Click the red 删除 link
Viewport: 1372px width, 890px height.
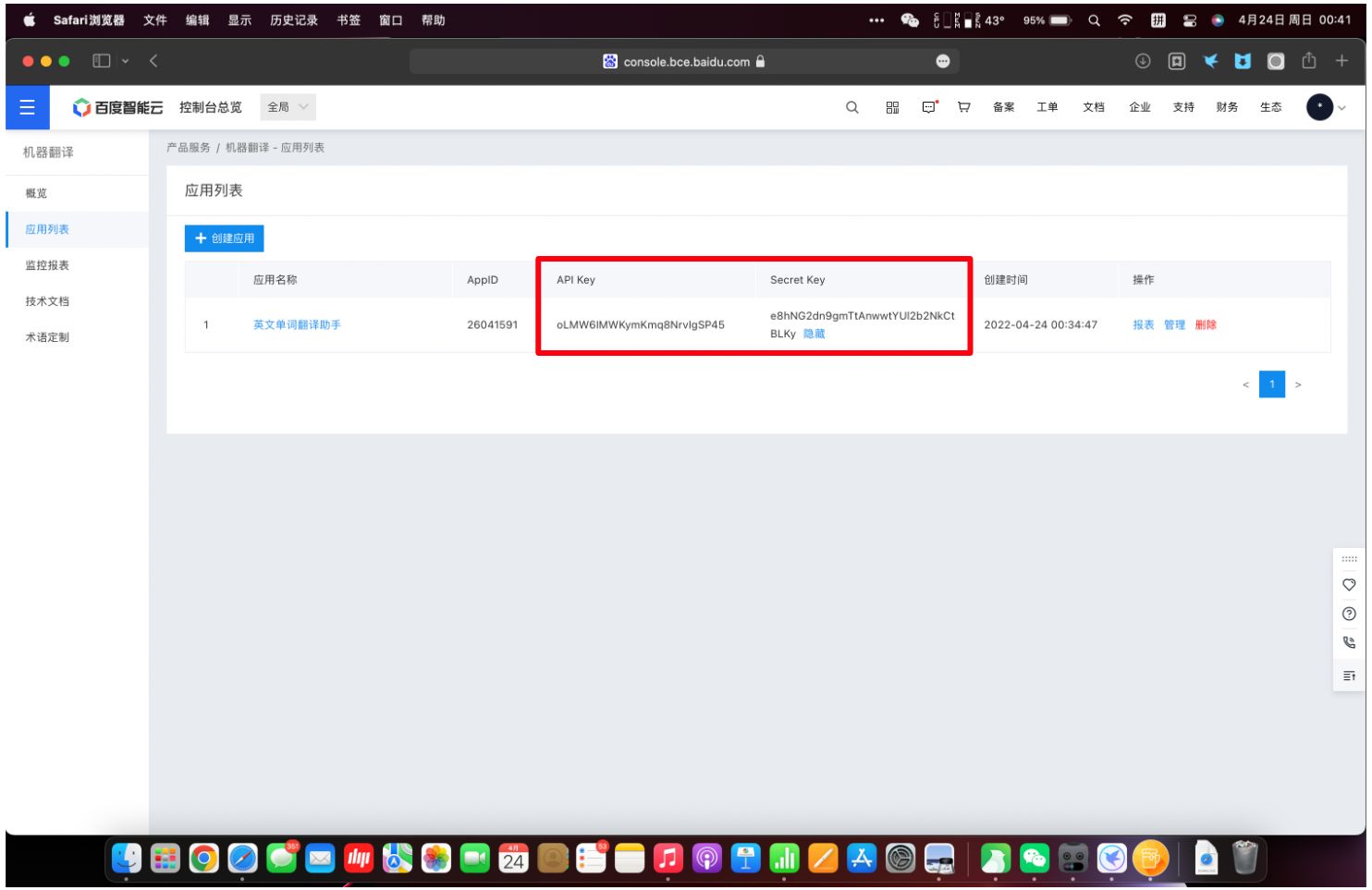1206,325
